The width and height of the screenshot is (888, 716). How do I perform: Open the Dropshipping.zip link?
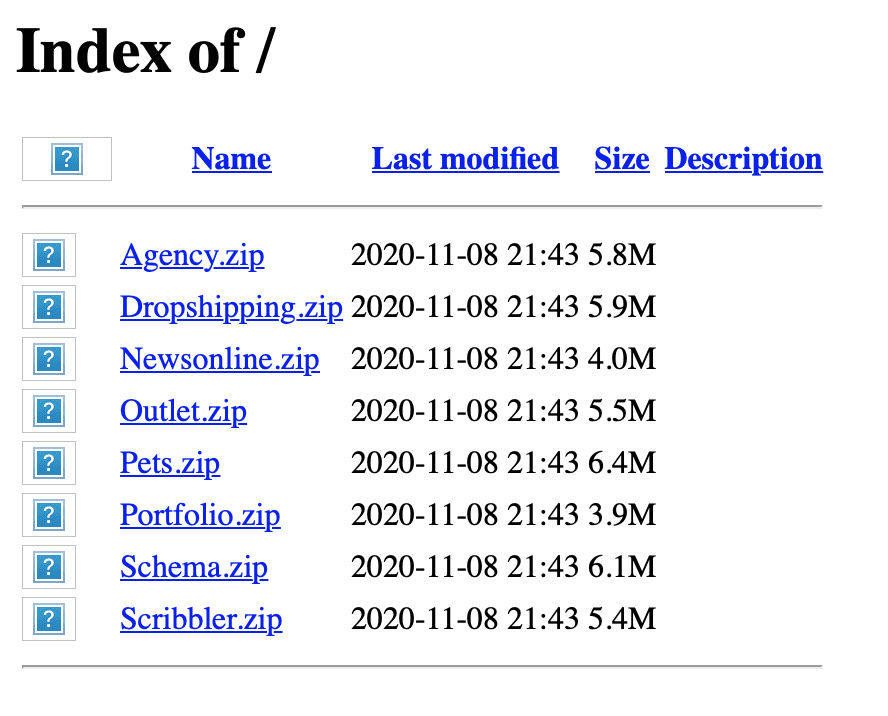[x=231, y=307]
